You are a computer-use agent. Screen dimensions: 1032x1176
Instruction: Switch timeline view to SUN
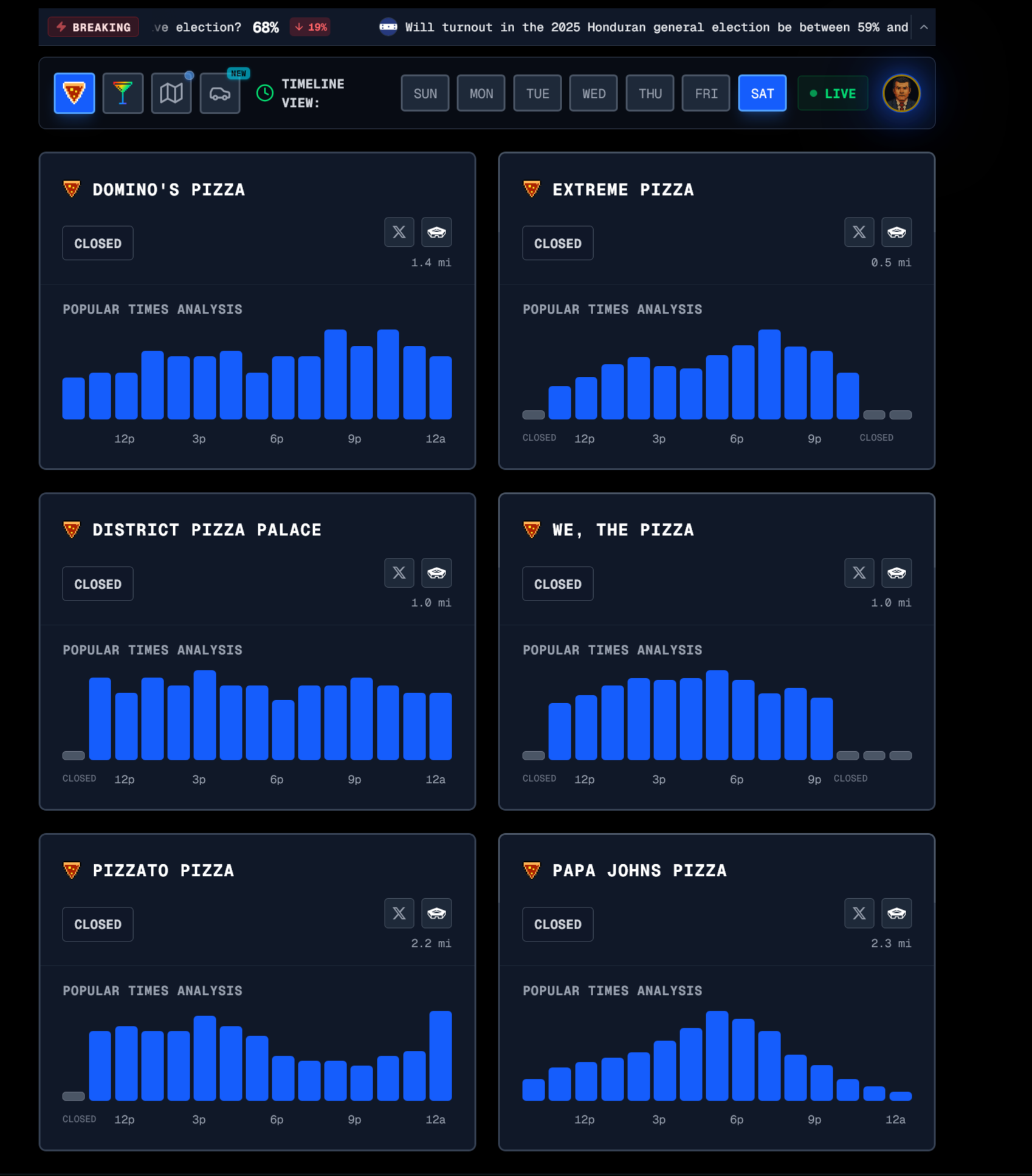[425, 94]
